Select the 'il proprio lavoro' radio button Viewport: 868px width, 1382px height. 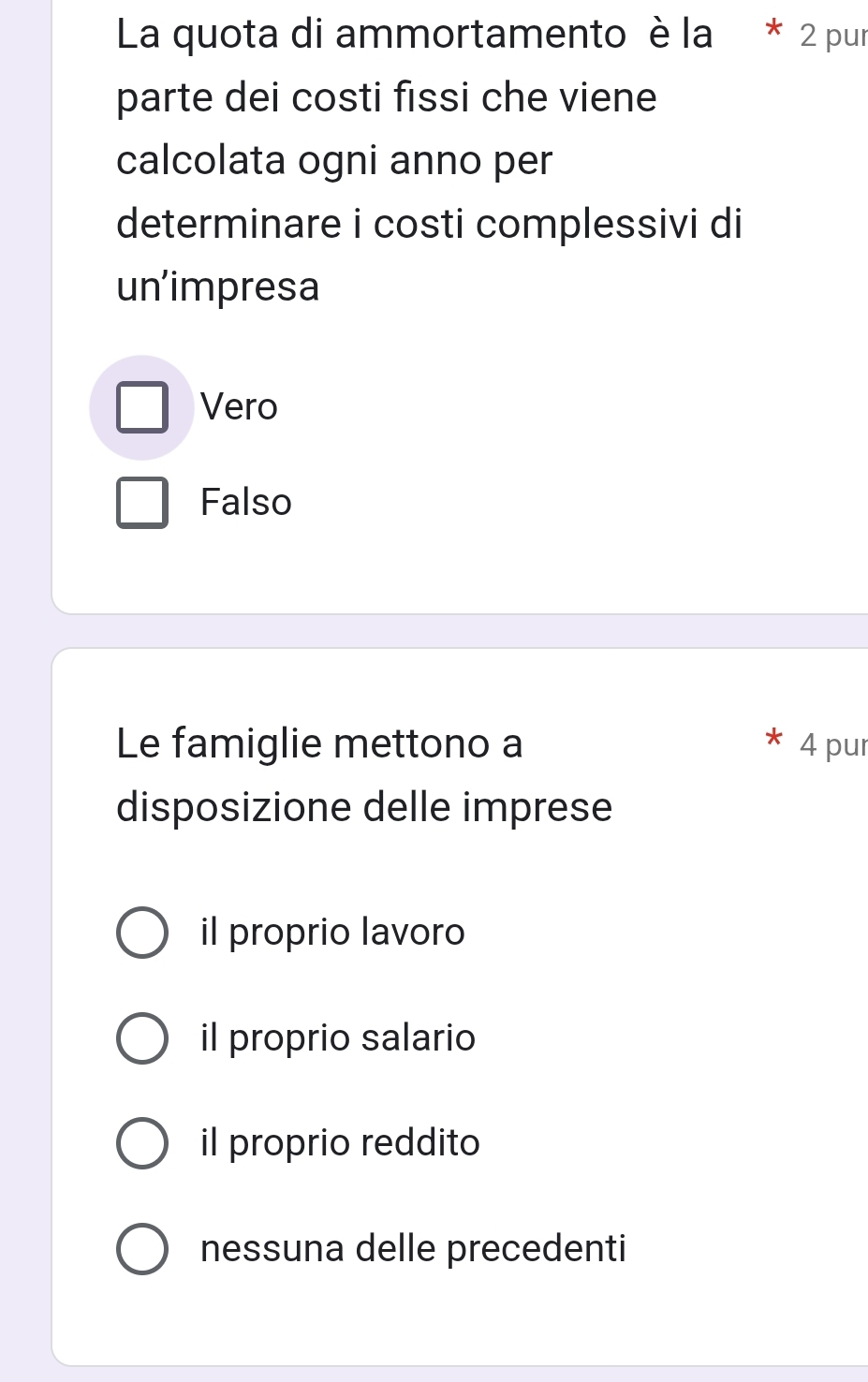tap(142, 933)
